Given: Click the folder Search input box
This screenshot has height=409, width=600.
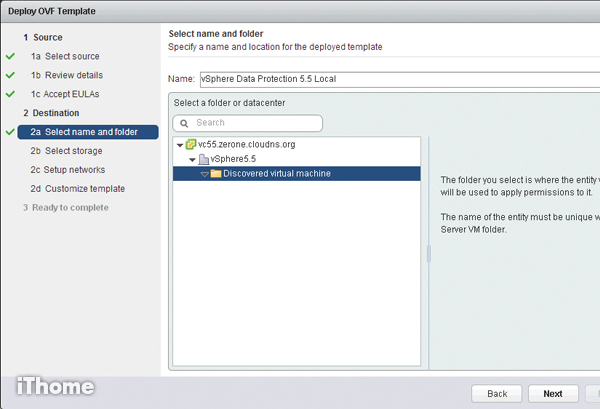Looking at the screenshot, I should coord(255,123).
